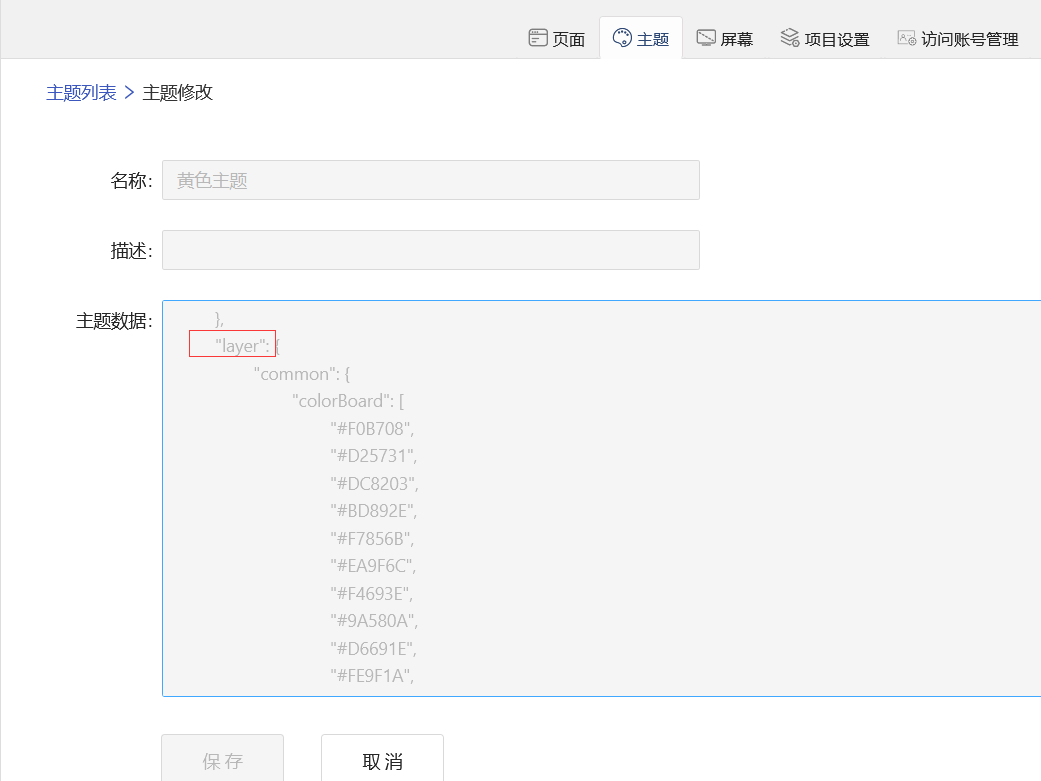Click the layers-gear icon beside 项目设置
Viewport: 1041px width, 781px height.
(x=790, y=38)
